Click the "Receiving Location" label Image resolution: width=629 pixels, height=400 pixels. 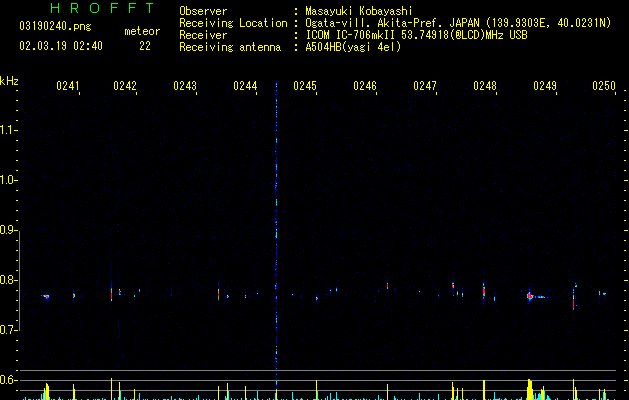233,23
